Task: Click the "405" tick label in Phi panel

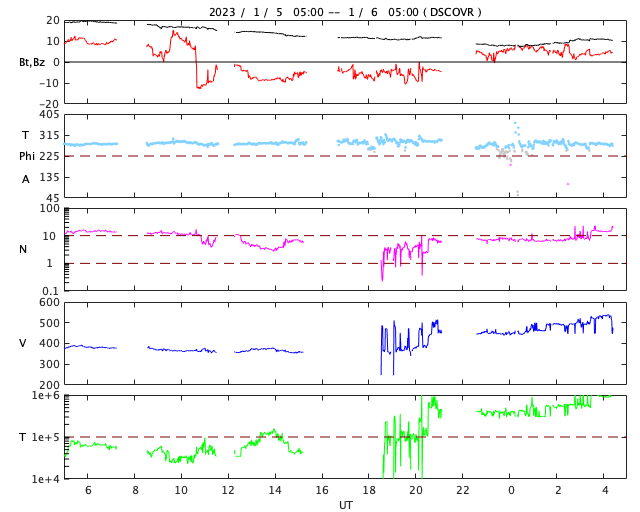Action: pyautogui.click(x=49, y=114)
